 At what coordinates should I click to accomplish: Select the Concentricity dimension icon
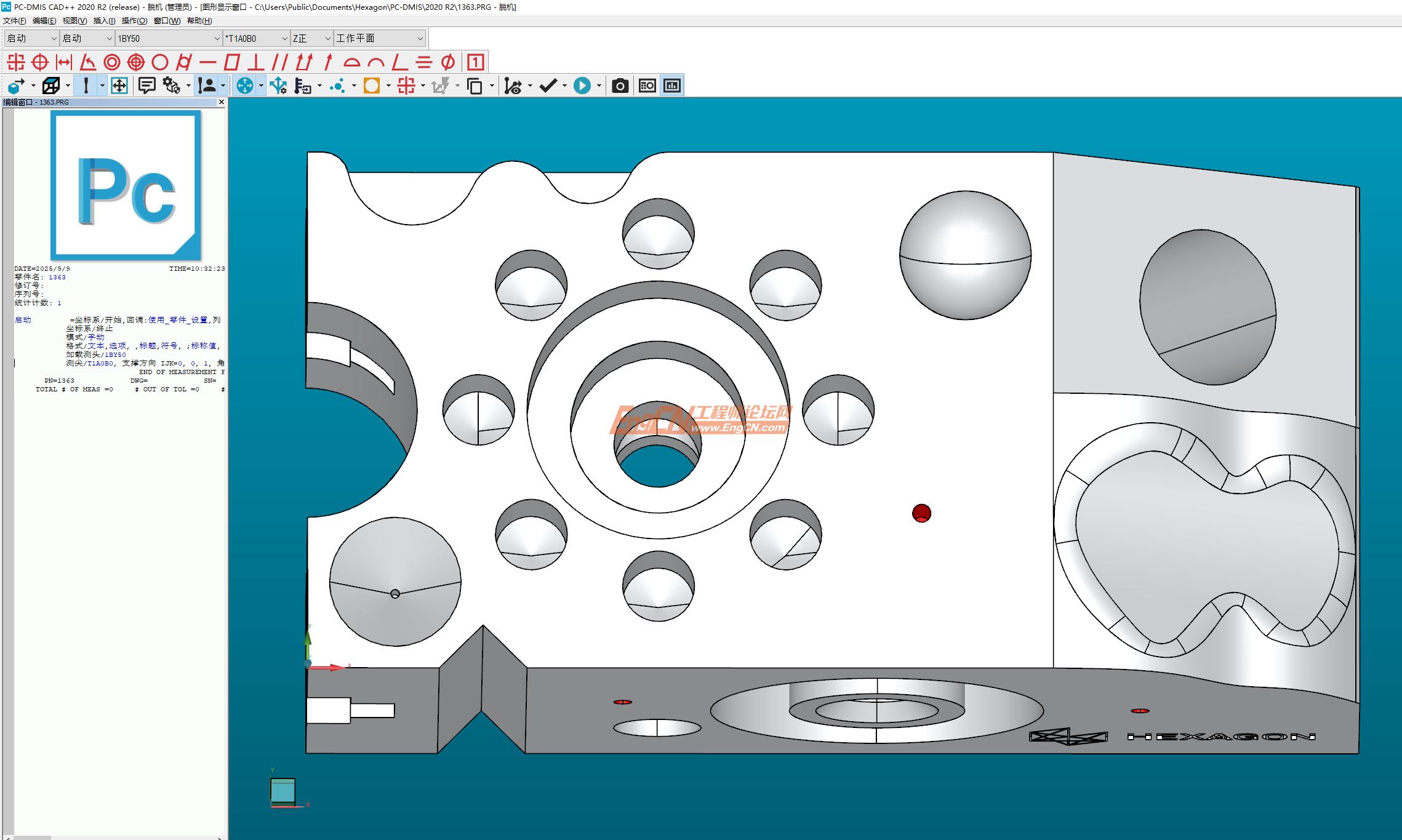(112, 62)
